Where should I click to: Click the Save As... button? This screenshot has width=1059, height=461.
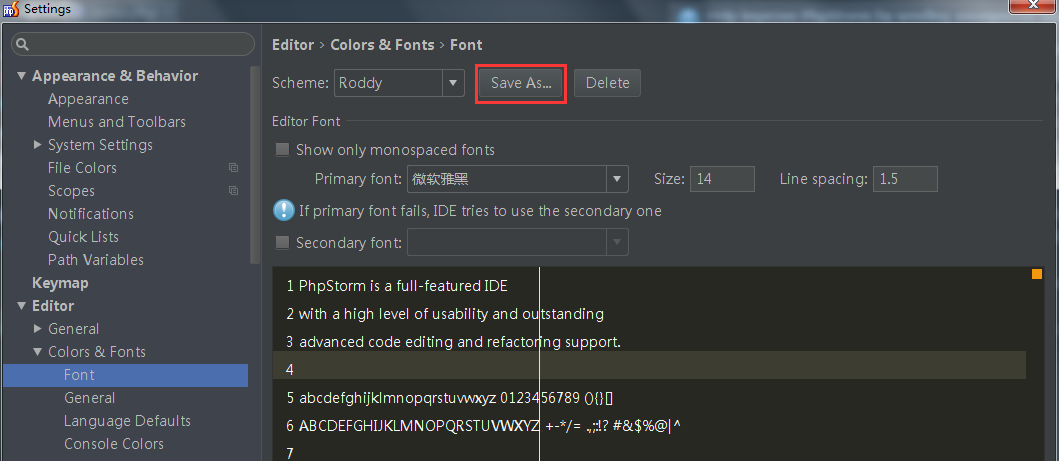(x=521, y=83)
